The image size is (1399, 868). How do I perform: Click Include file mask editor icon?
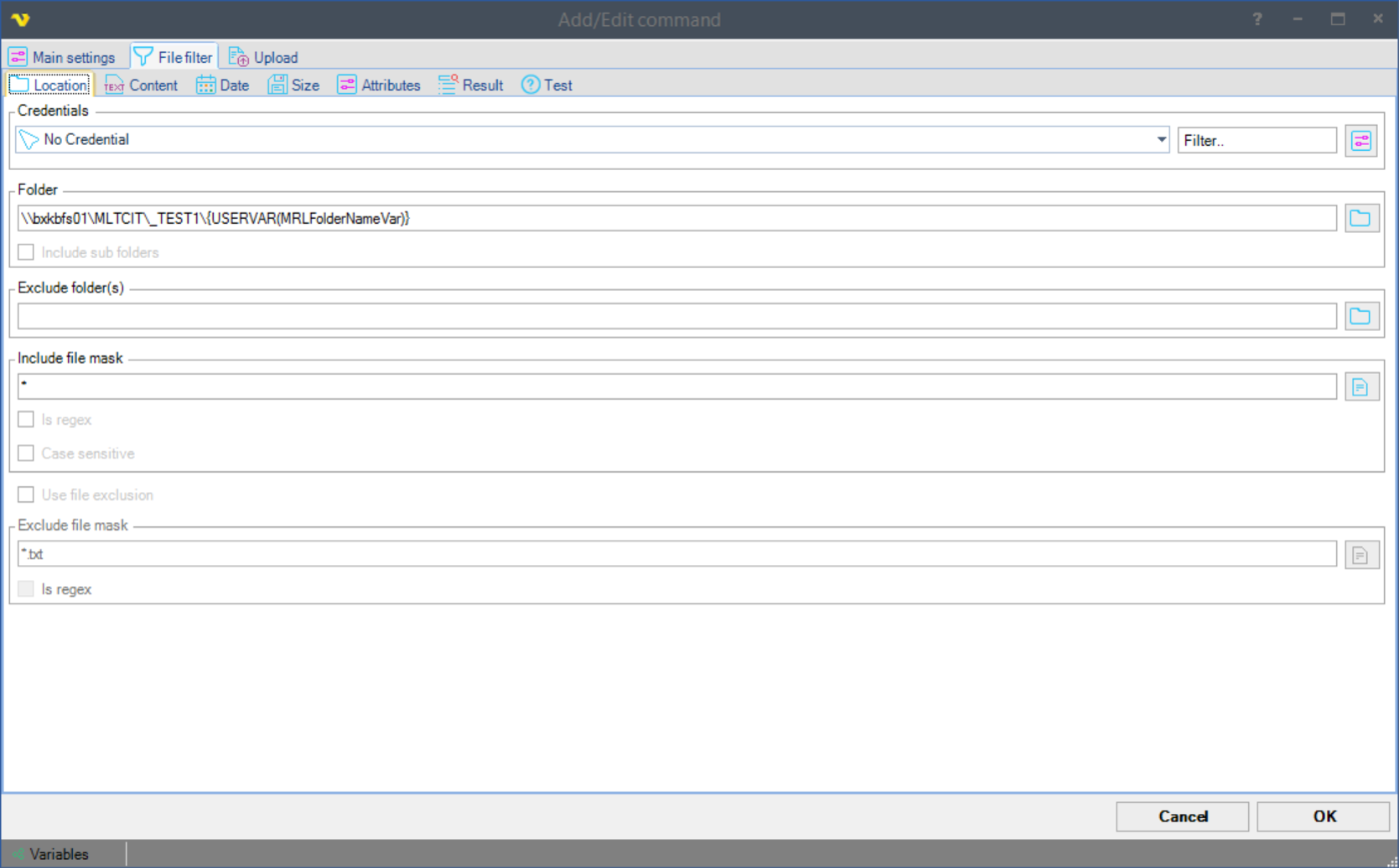pyautogui.click(x=1360, y=387)
